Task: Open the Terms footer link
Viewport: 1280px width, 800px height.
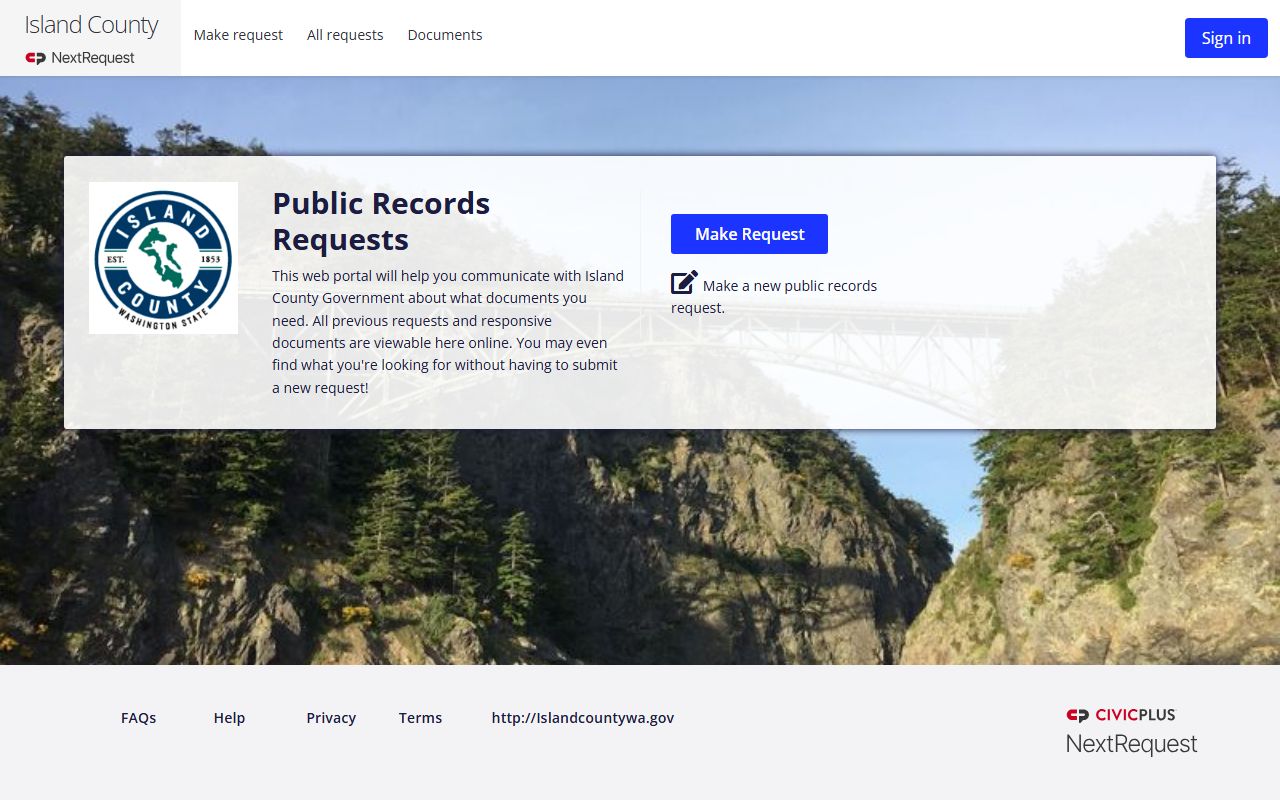Action: [420, 718]
